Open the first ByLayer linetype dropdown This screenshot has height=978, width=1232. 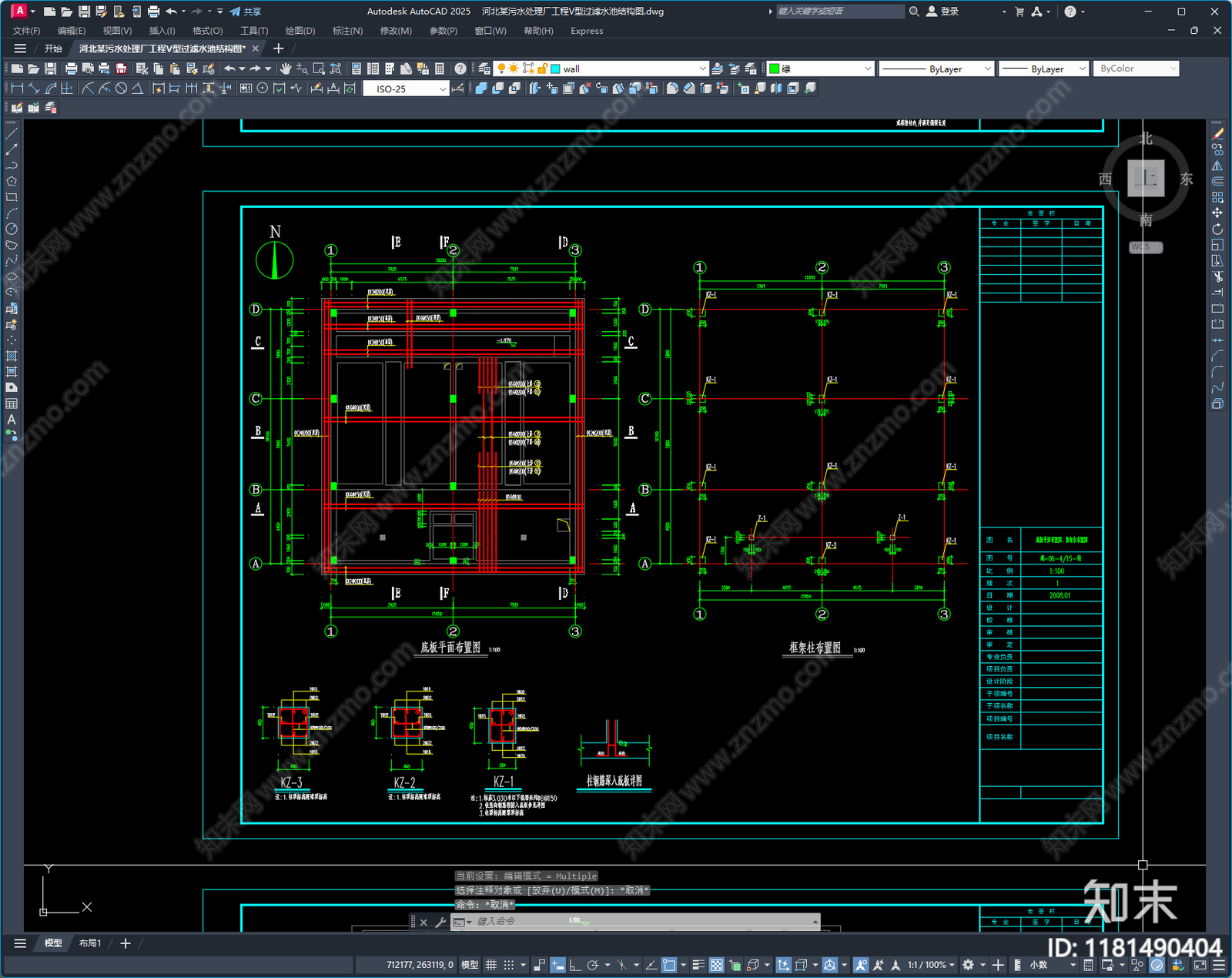point(988,69)
